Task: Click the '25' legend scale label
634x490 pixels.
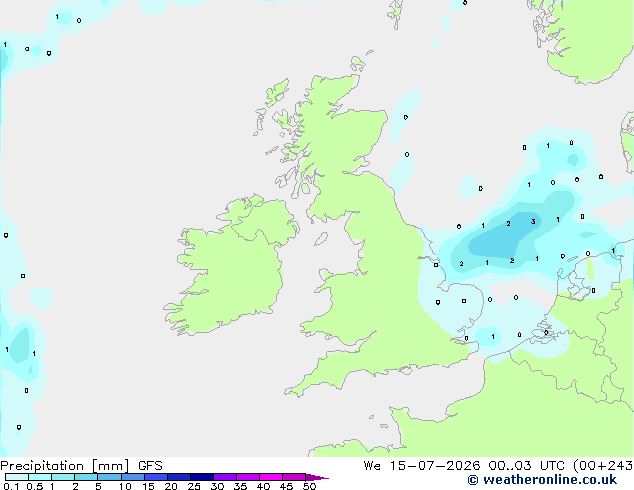Action: pyautogui.click(x=194, y=486)
